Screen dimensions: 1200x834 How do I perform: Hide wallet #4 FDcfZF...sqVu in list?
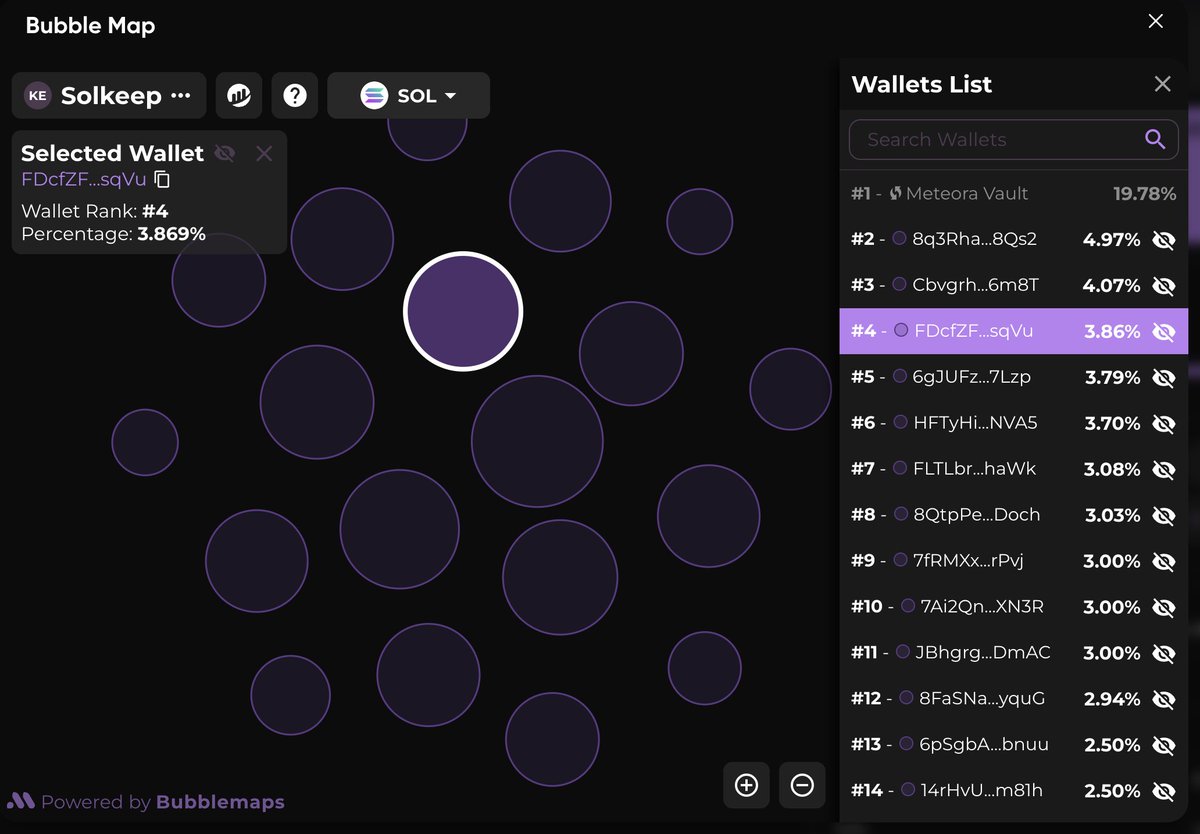1163,331
